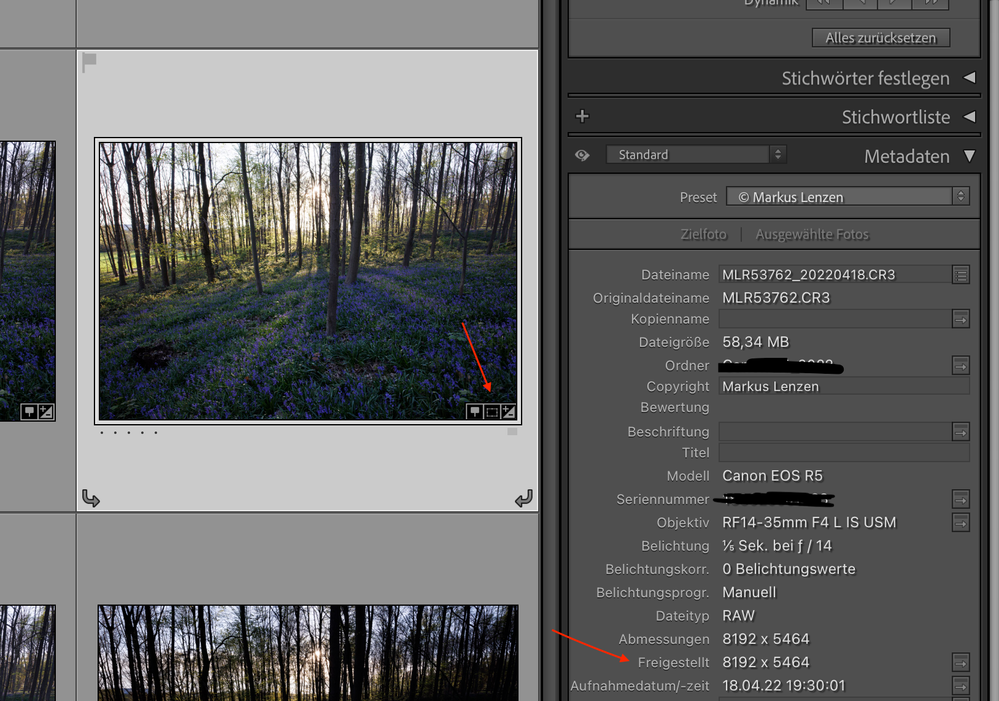Open the Standard metadata view dropdown
This screenshot has width=999, height=701.
pos(696,154)
